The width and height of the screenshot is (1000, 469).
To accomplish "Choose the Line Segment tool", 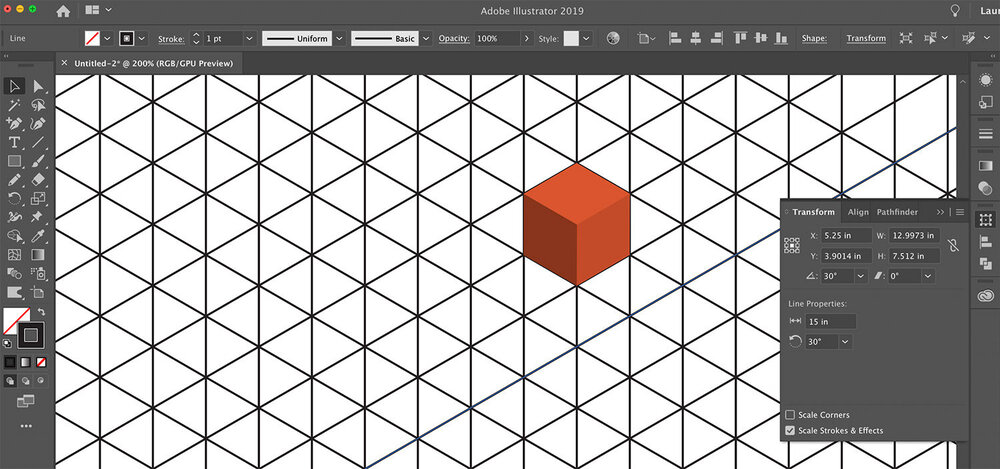I will pyautogui.click(x=38, y=142).
